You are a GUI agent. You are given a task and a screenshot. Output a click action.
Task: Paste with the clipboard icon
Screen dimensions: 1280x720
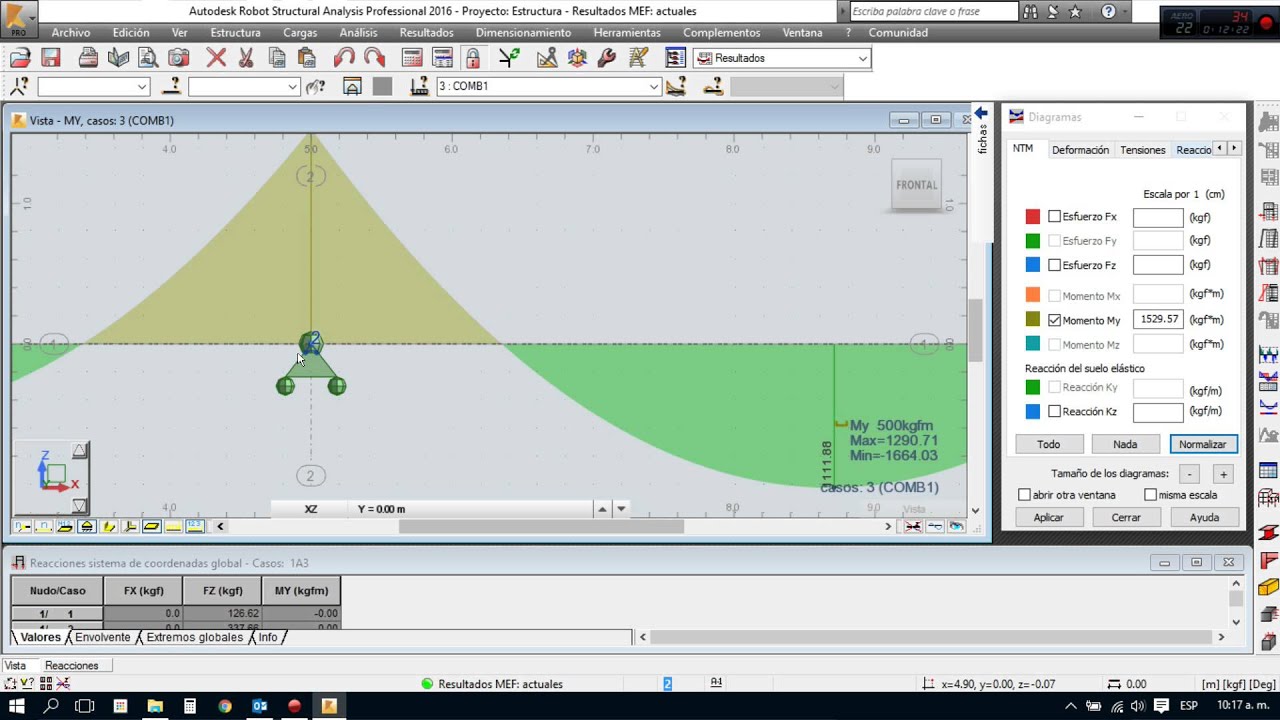[x=306, y=58]
